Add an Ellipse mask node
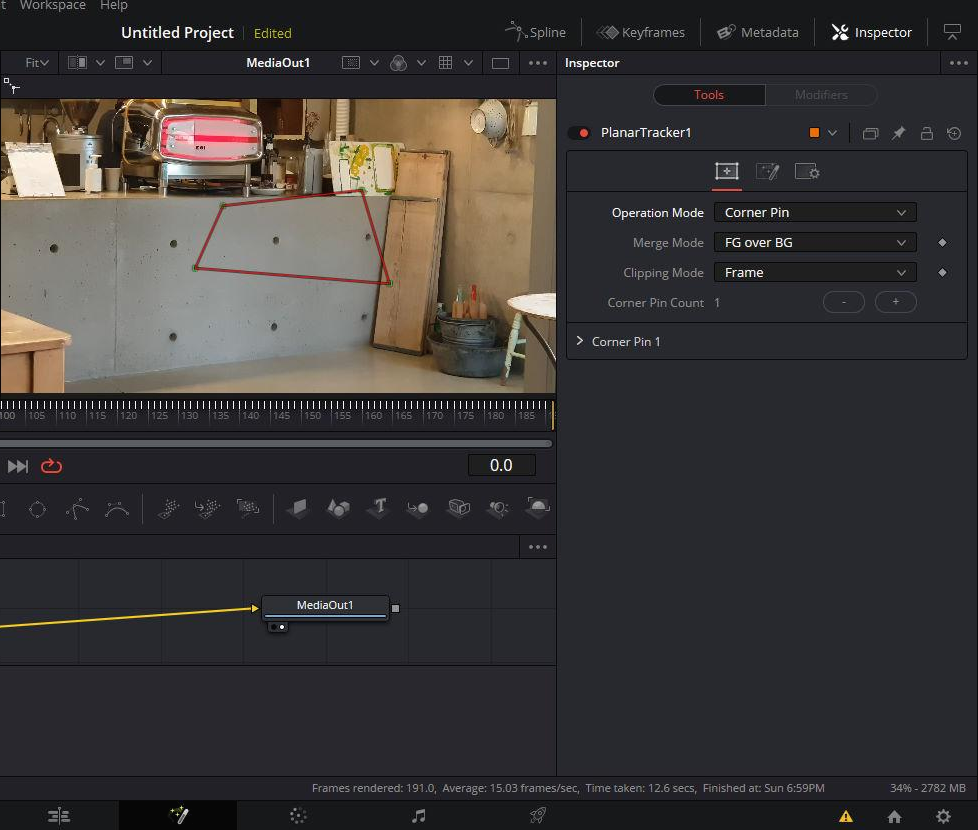This screenshot has width=978, height=830. coord(37,509)
